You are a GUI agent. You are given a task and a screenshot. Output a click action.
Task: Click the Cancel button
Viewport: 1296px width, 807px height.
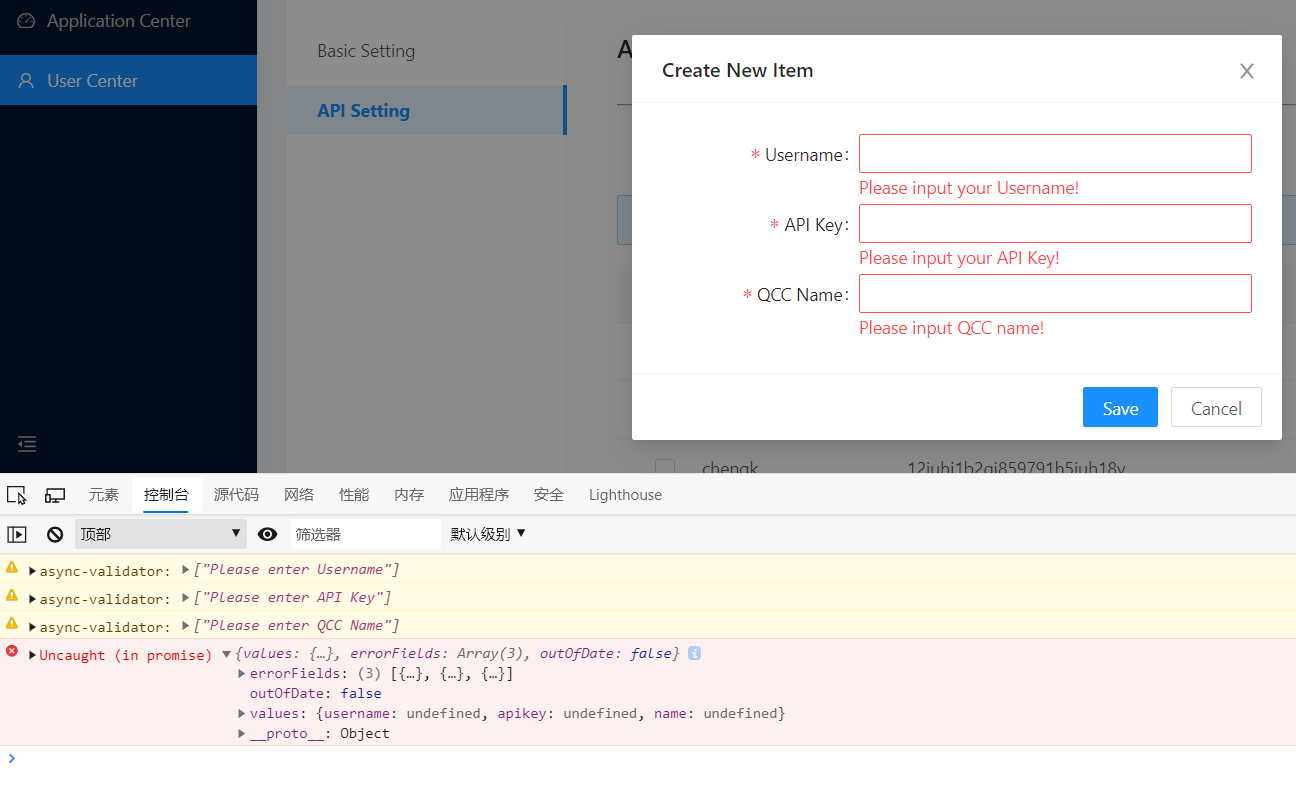pos(1215,407)
